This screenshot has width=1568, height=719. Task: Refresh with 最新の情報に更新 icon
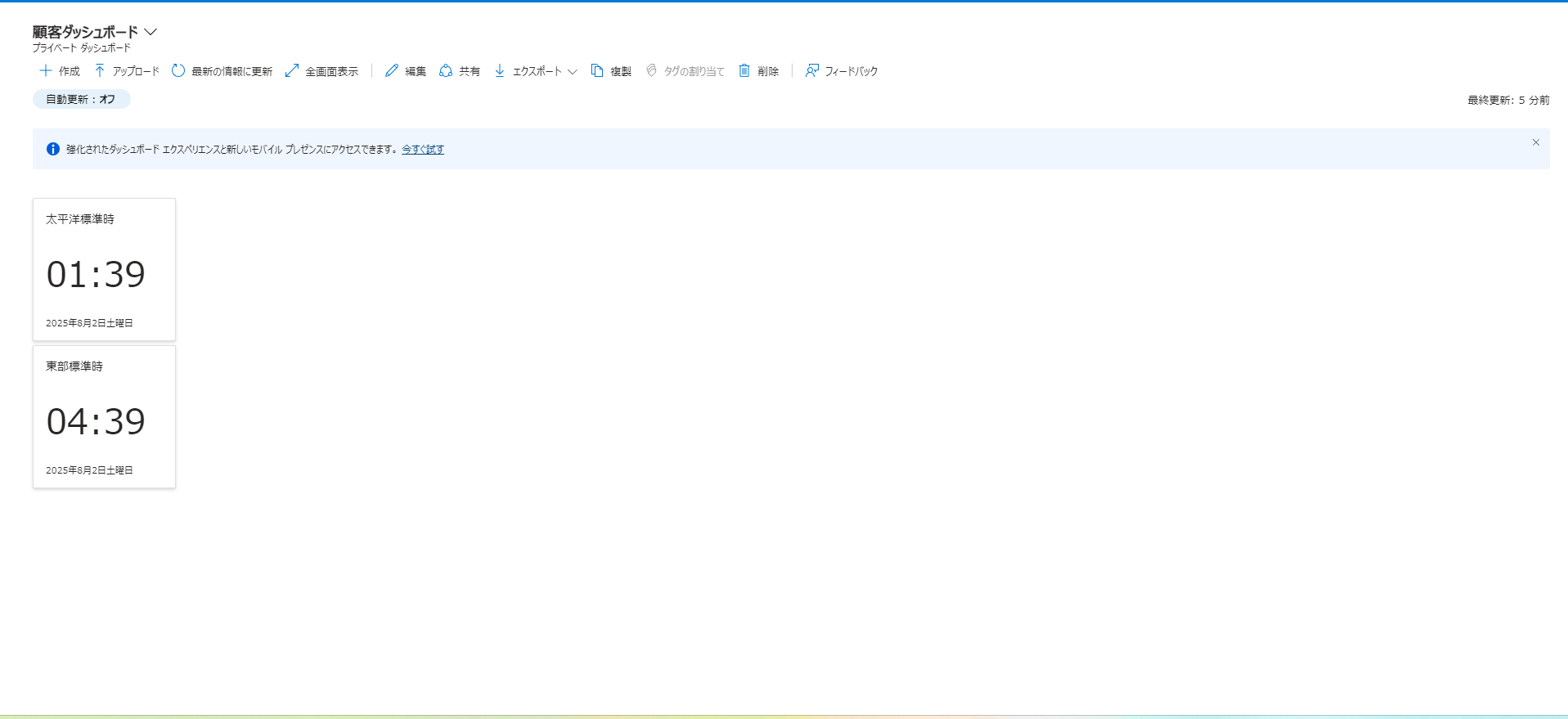pos(178,71)
